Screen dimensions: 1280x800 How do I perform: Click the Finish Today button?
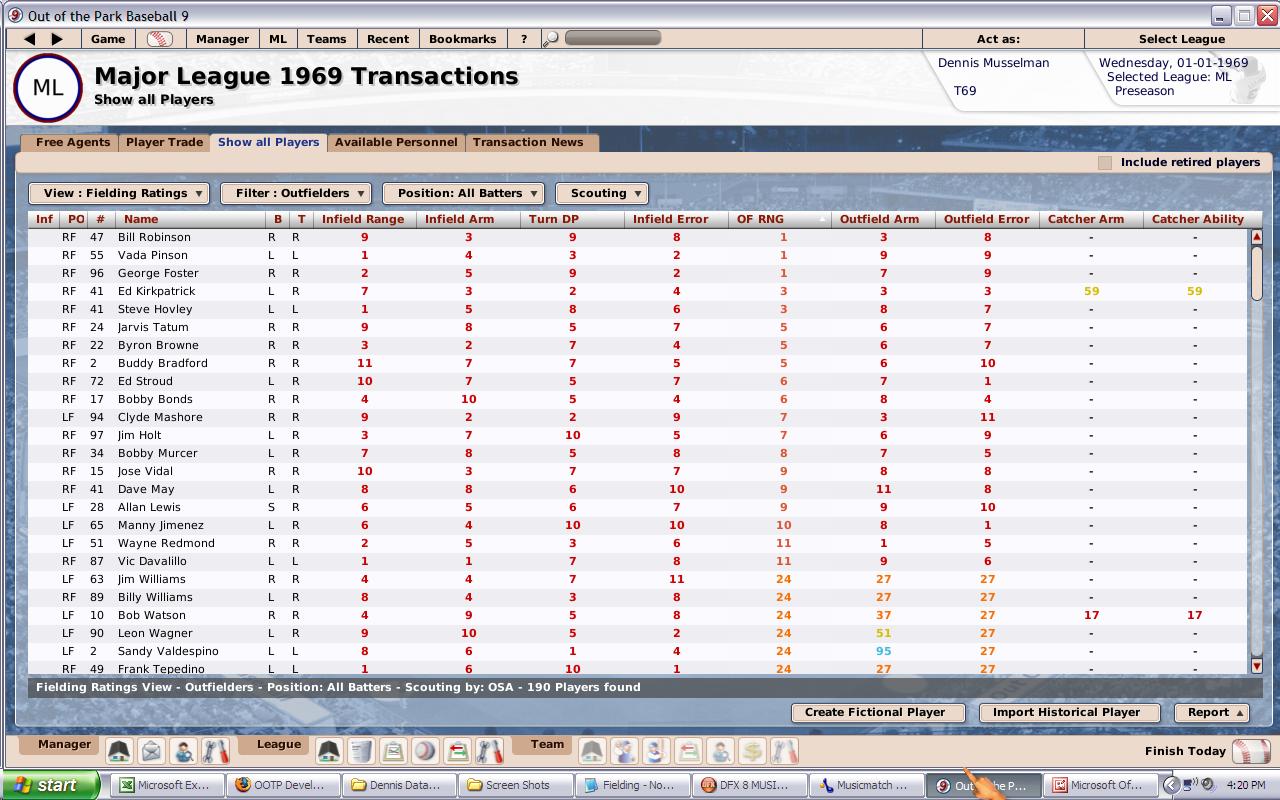[1207, 751]
